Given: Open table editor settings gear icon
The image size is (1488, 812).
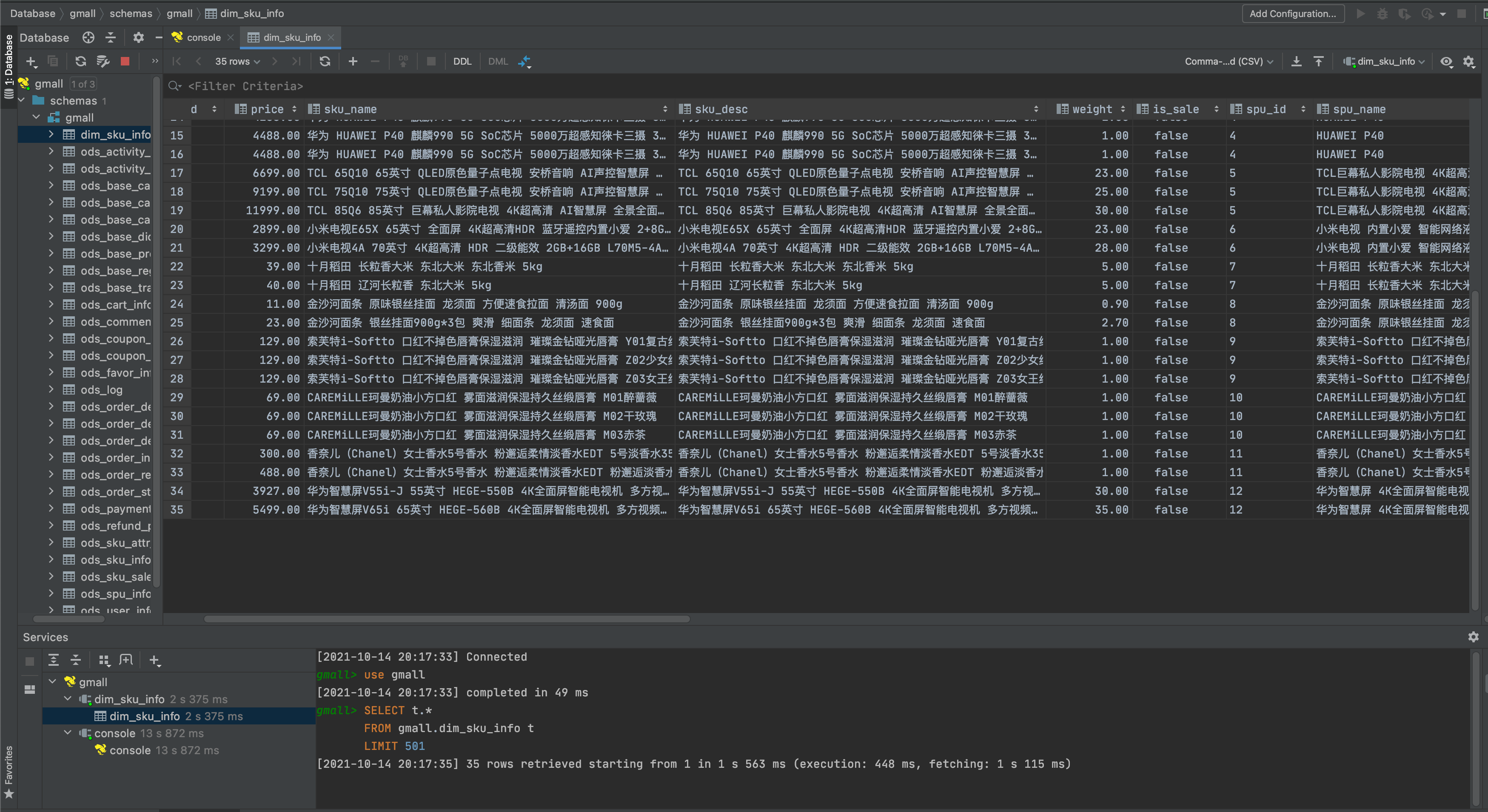Looking at the screenshot, I should (x=1468, y=61).
